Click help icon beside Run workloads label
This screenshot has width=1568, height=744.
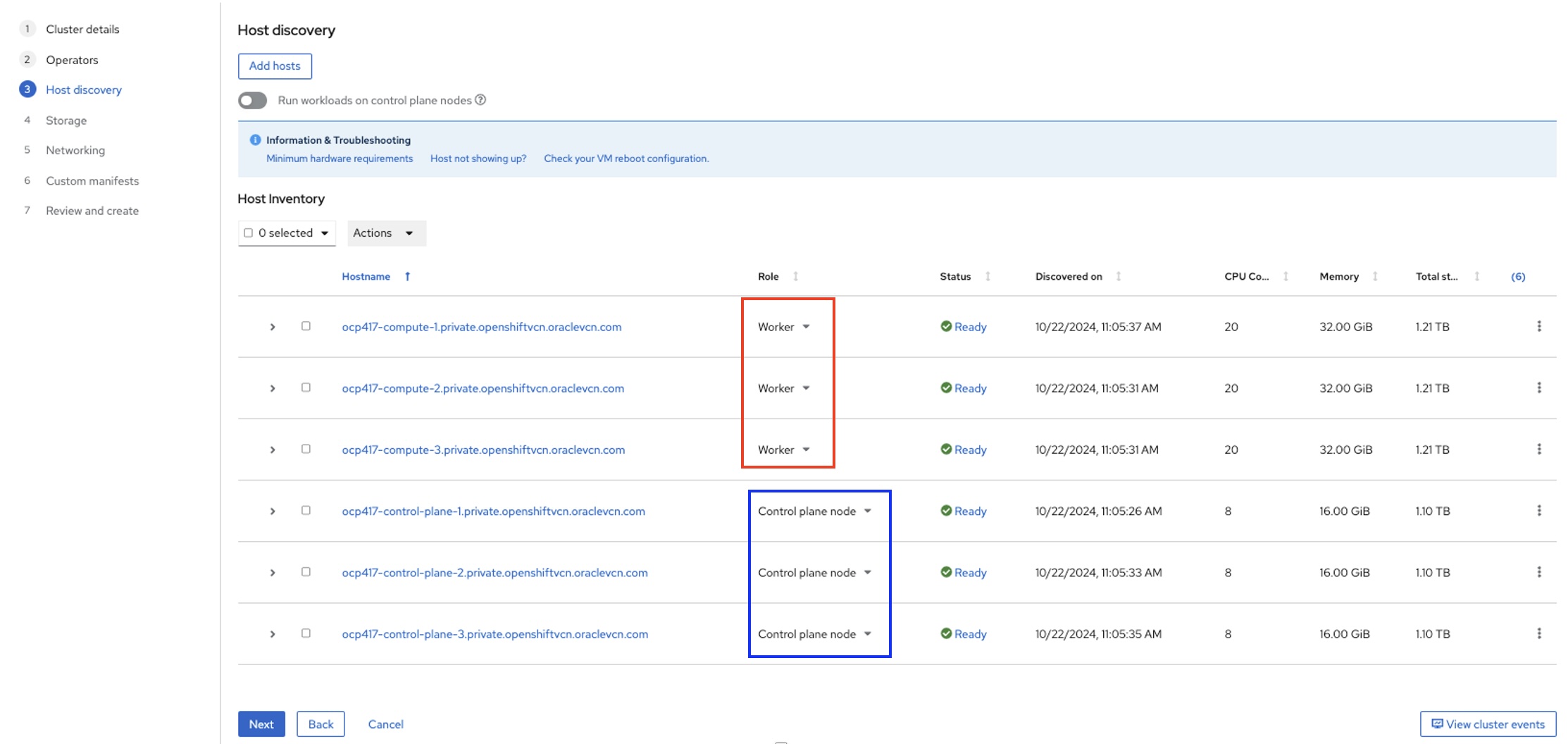click(480, 100)
